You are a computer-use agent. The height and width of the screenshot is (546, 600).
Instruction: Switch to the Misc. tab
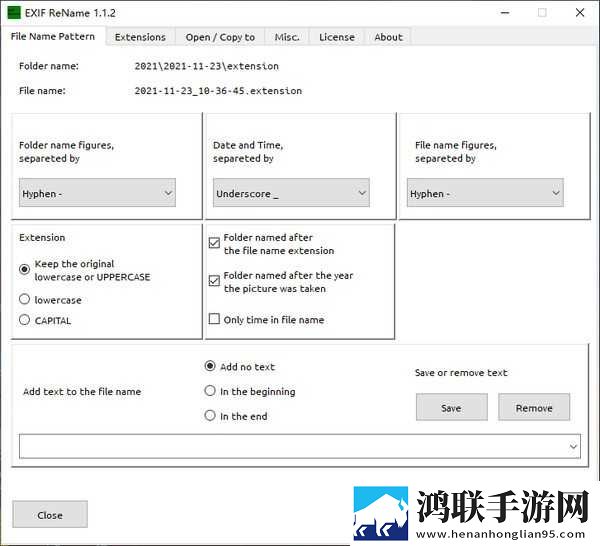point(287,37)
